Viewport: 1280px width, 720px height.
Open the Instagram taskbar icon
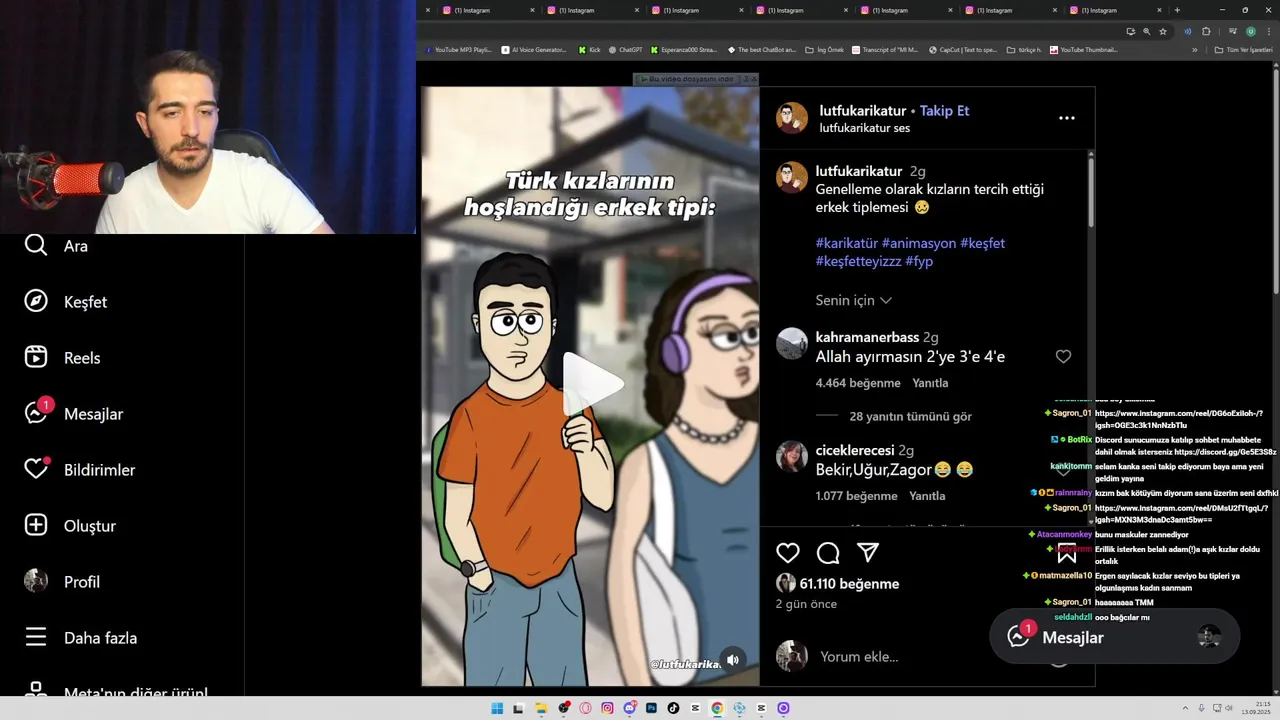click(x=607, y=708)
